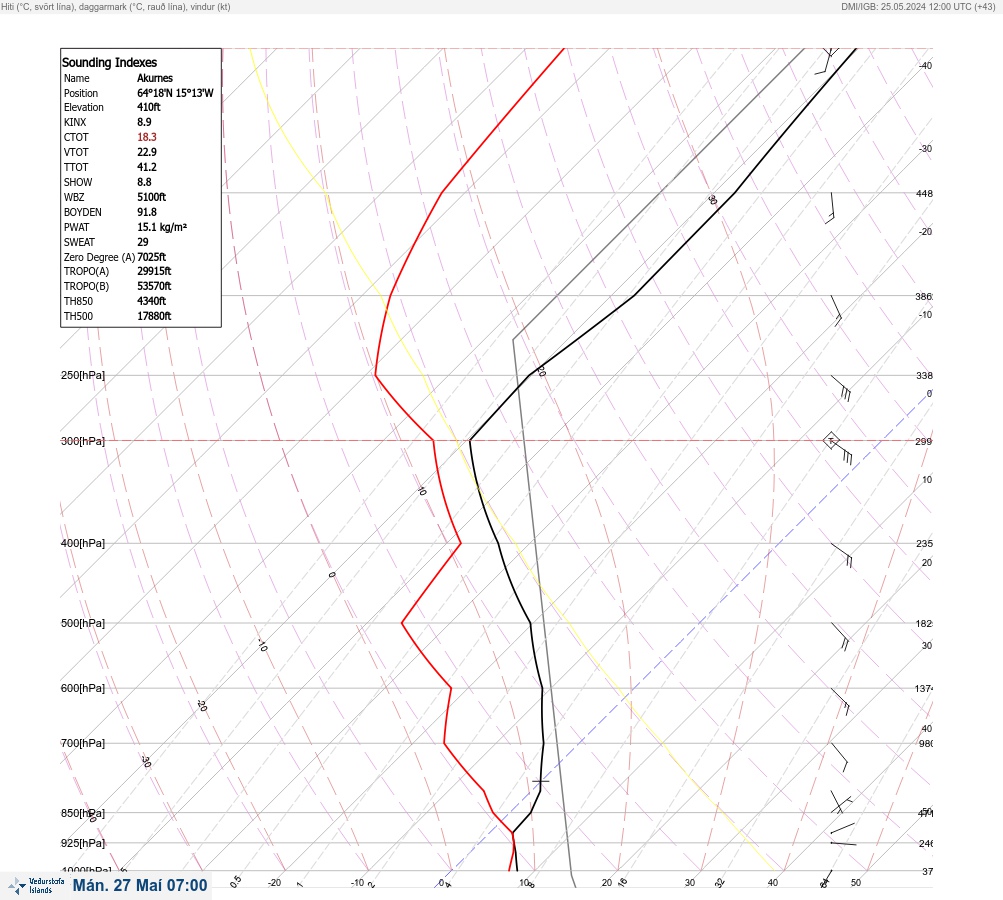Click the SWEAT value 29
Screen dimensions: 1003x900
point(143,242)
